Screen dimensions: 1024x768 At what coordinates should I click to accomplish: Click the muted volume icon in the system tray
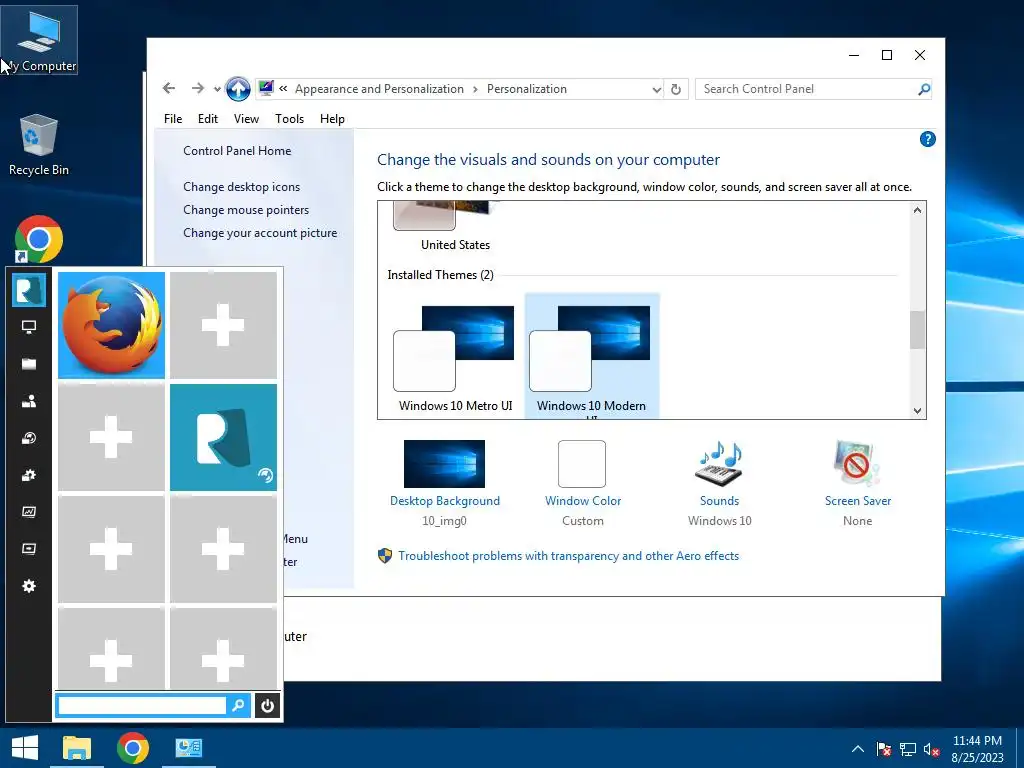[932, 750]
